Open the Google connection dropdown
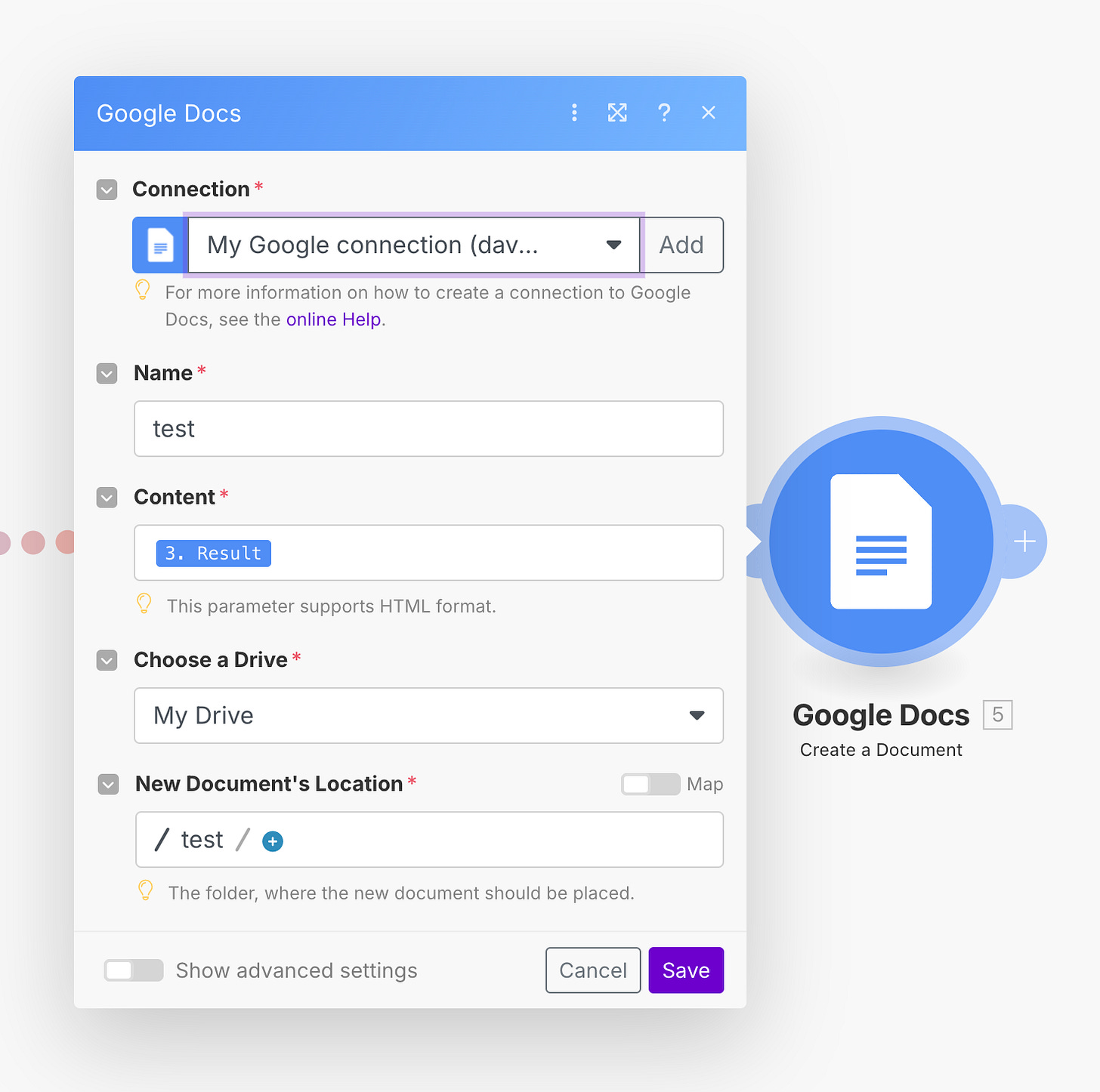 click(613, 245)
